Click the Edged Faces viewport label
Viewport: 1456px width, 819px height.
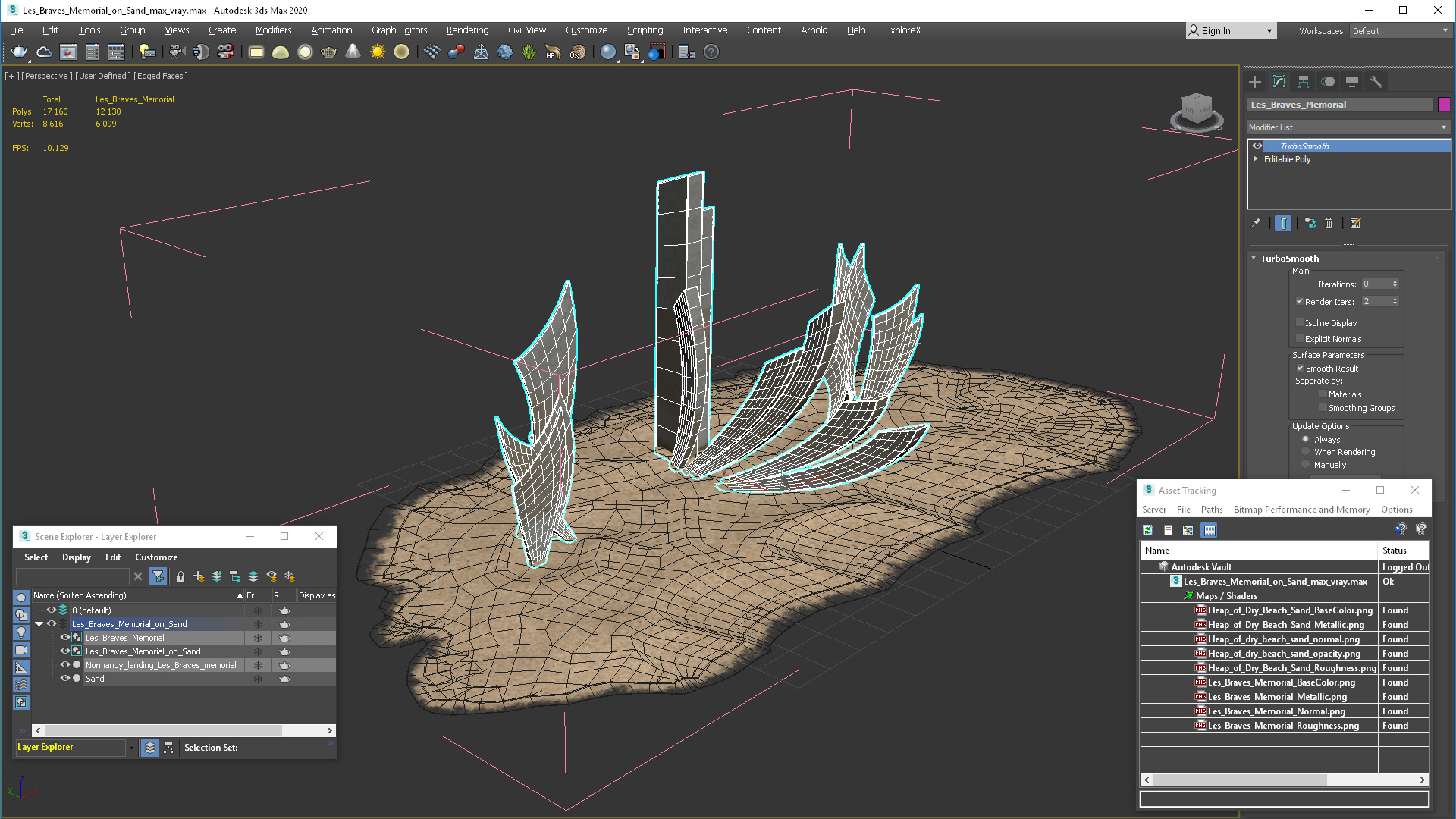tap(161, 76)
